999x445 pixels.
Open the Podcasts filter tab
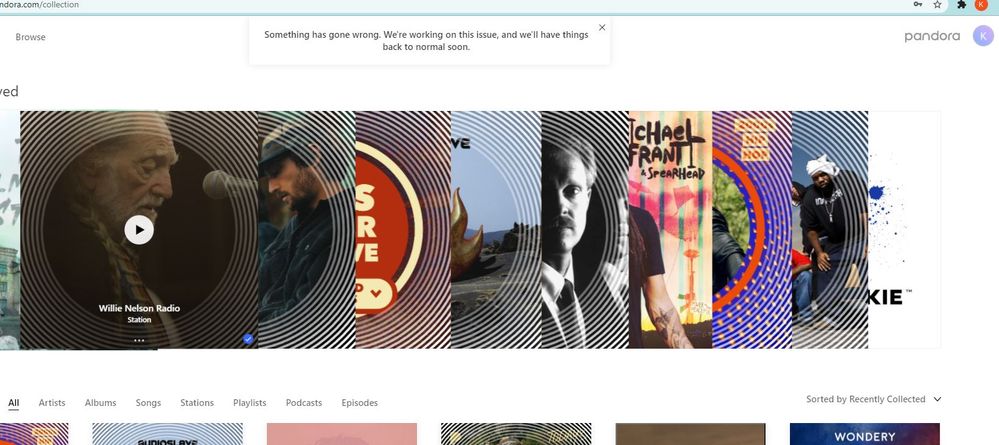pos(304,403)
